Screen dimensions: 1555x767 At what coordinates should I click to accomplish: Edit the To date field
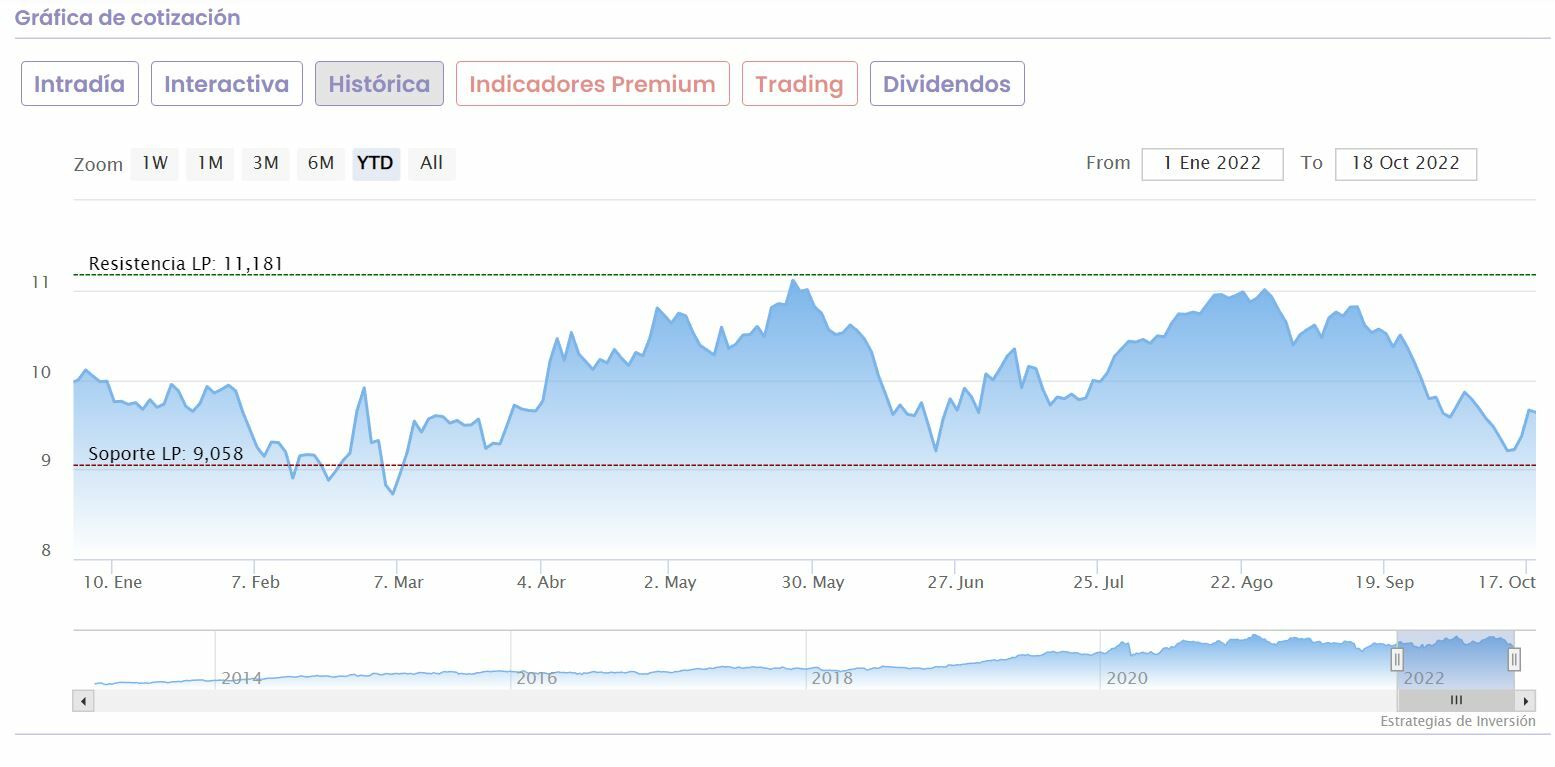(x=1405, y=164)
